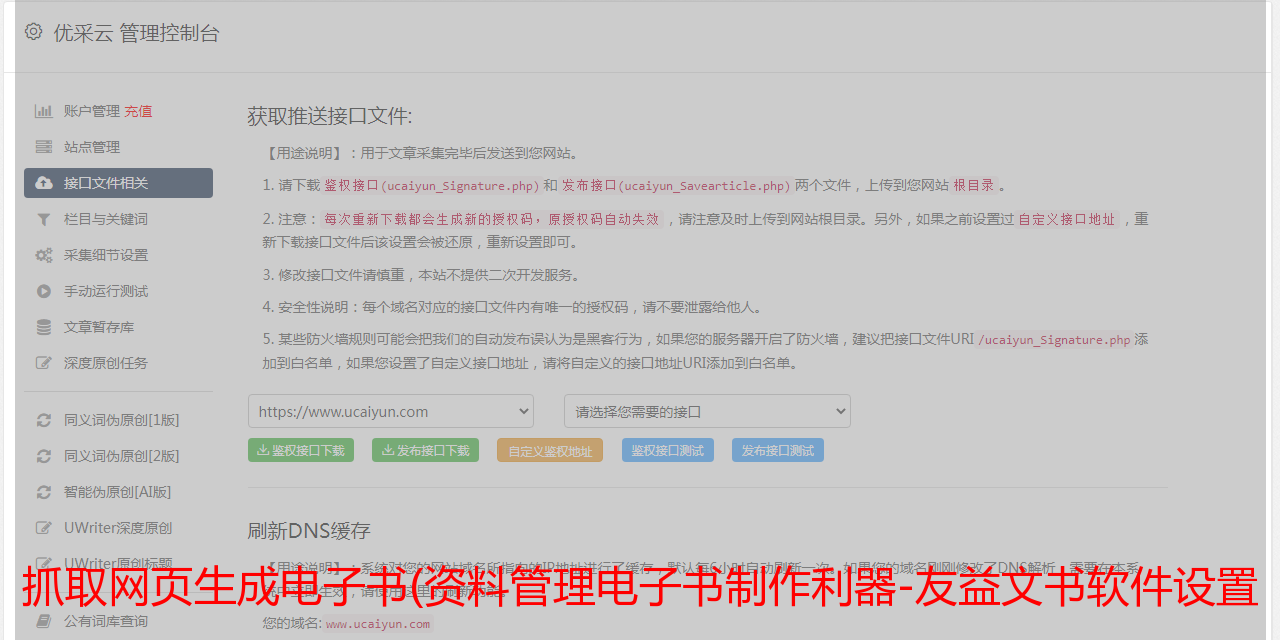This screenshot has height=640, width=1280.
Task: Click the 根目录 highlighted text
Action: (973, 185)
